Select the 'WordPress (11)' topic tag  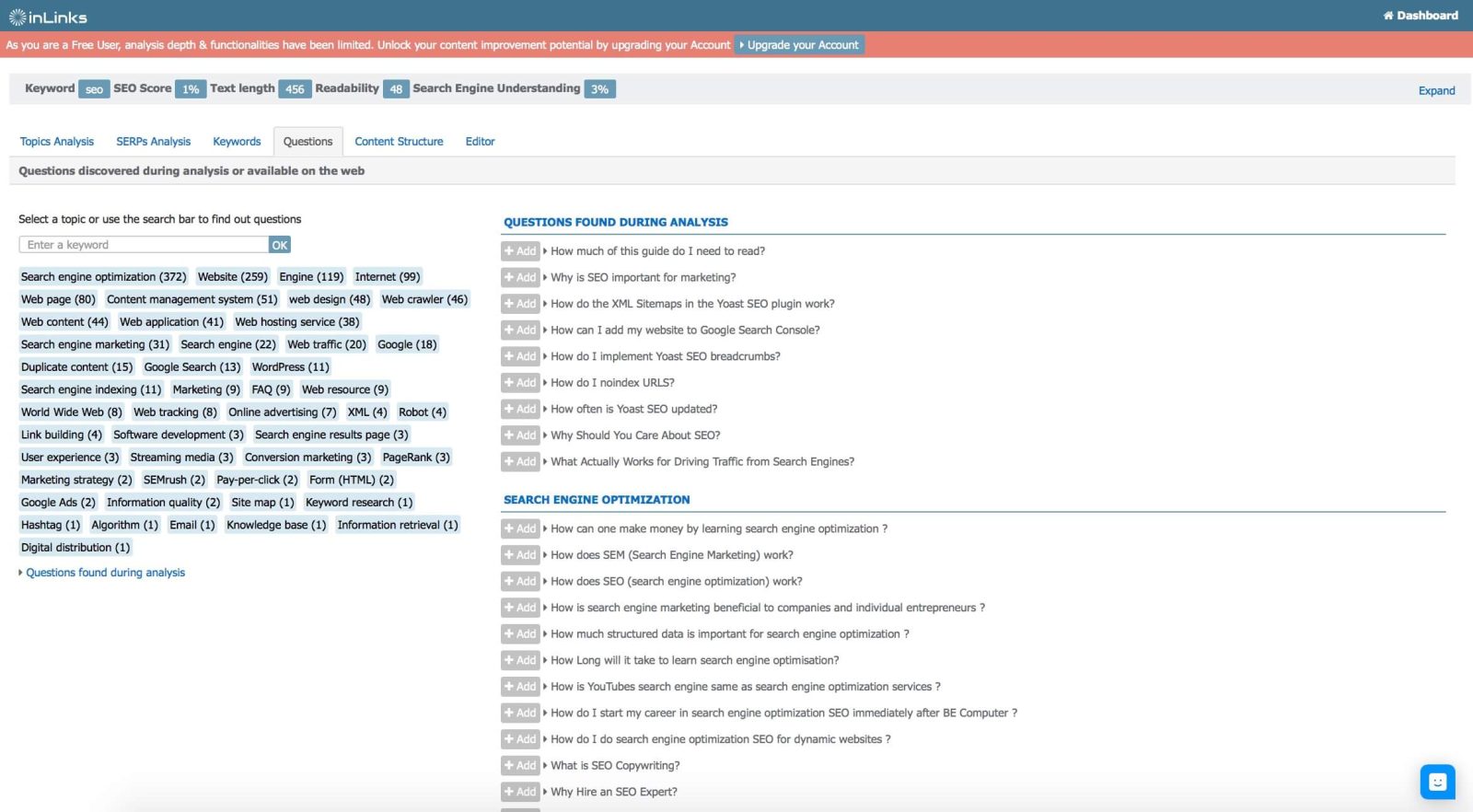coord(290,367)
